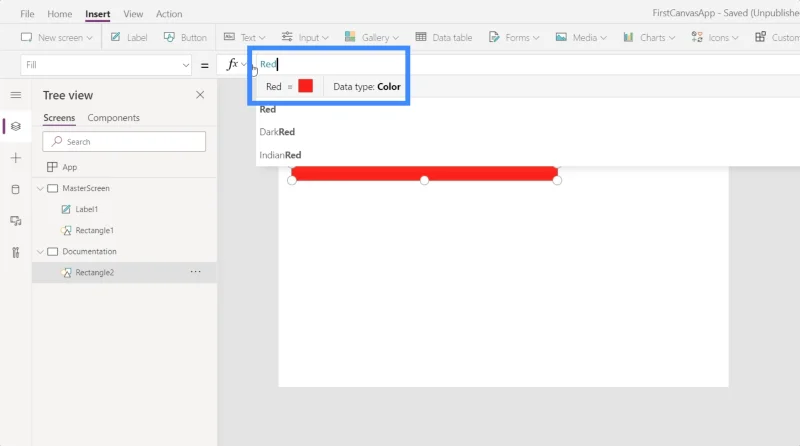Expand the Charts dropdown
The image size is (800, 446).
pos(649,37)
